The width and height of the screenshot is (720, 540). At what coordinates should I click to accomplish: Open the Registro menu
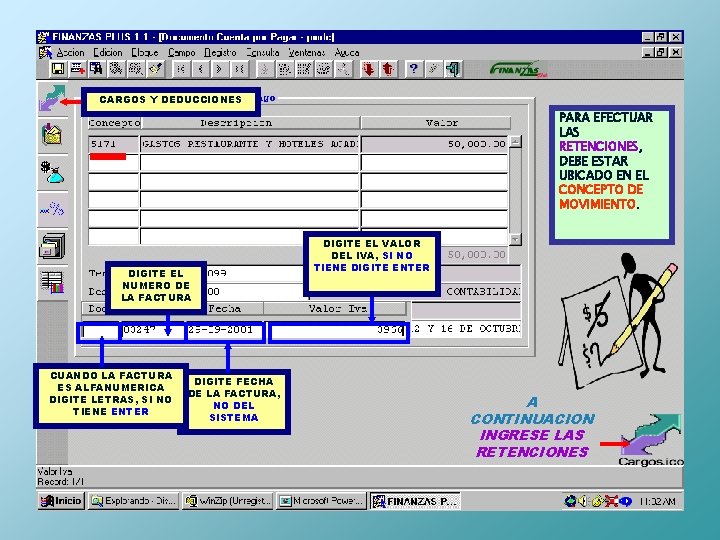click(220, 53)
